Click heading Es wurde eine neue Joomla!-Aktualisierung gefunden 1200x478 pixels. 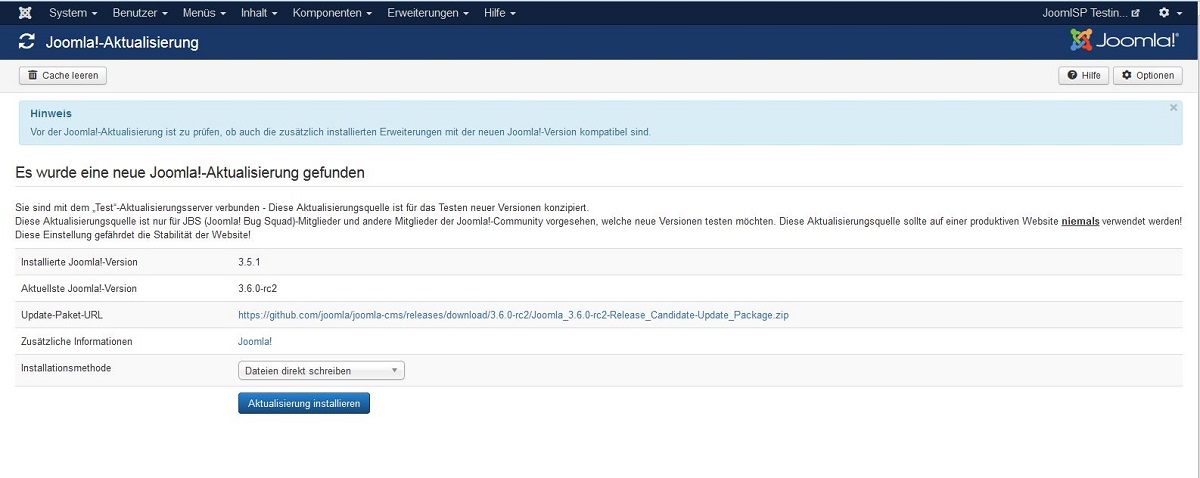(x=190, y=172)
